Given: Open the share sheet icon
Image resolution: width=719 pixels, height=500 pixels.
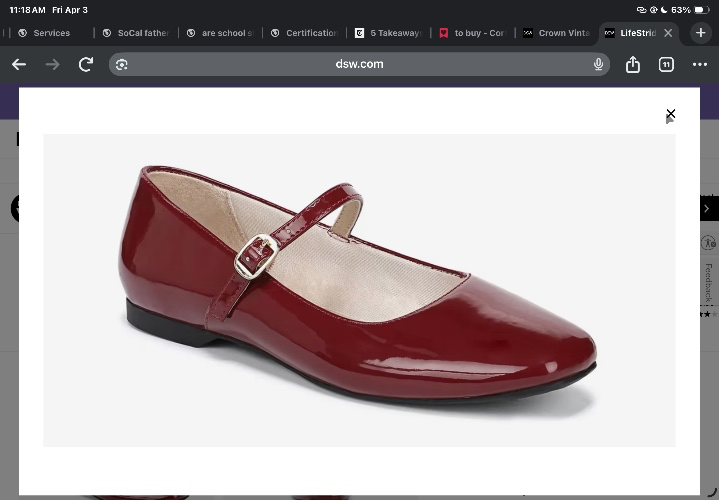Looking at the screenshot, I should point(633,64).
